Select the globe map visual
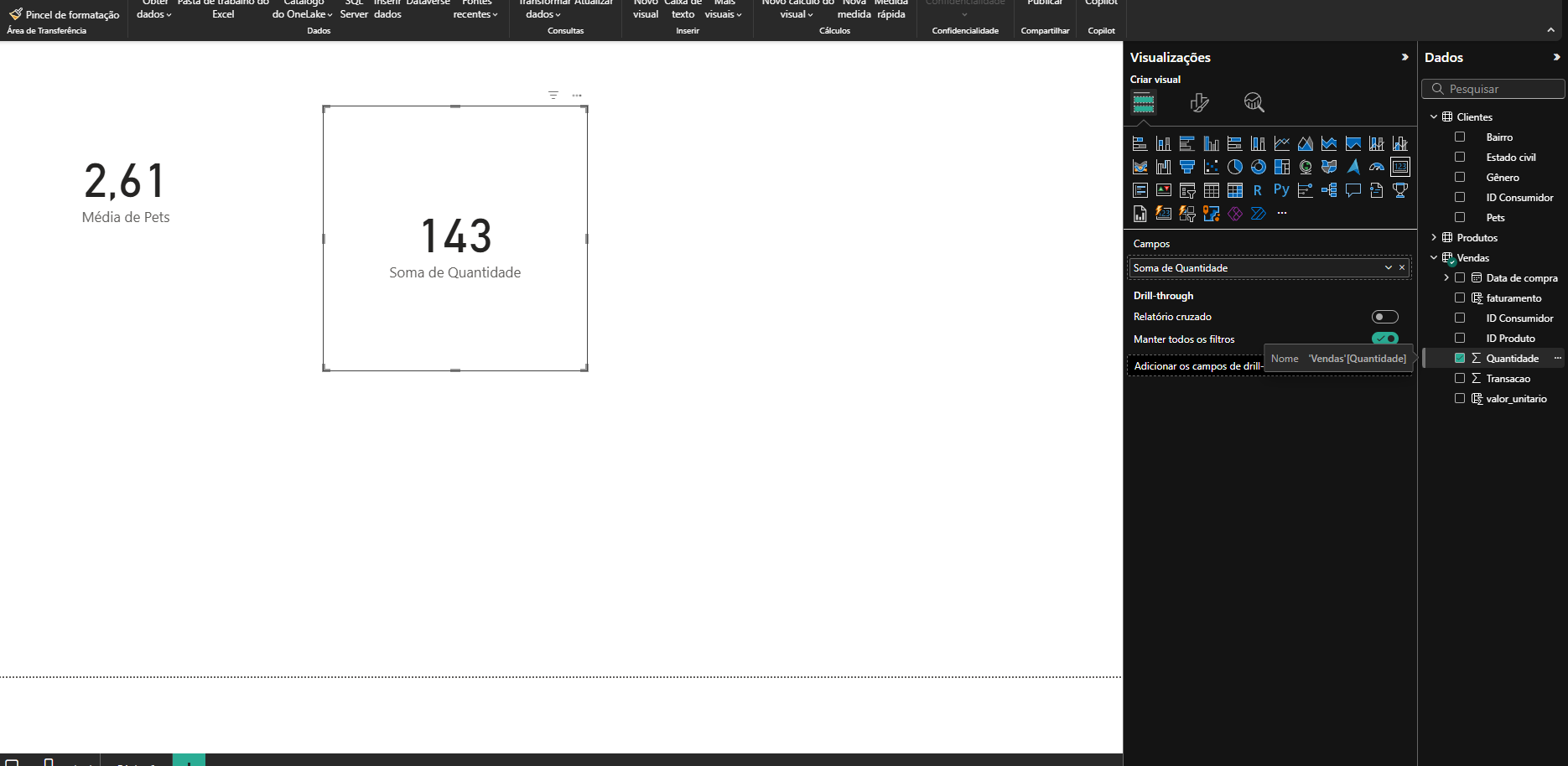This screenshot has width=1568, height=766. (x=1306, y=168)
